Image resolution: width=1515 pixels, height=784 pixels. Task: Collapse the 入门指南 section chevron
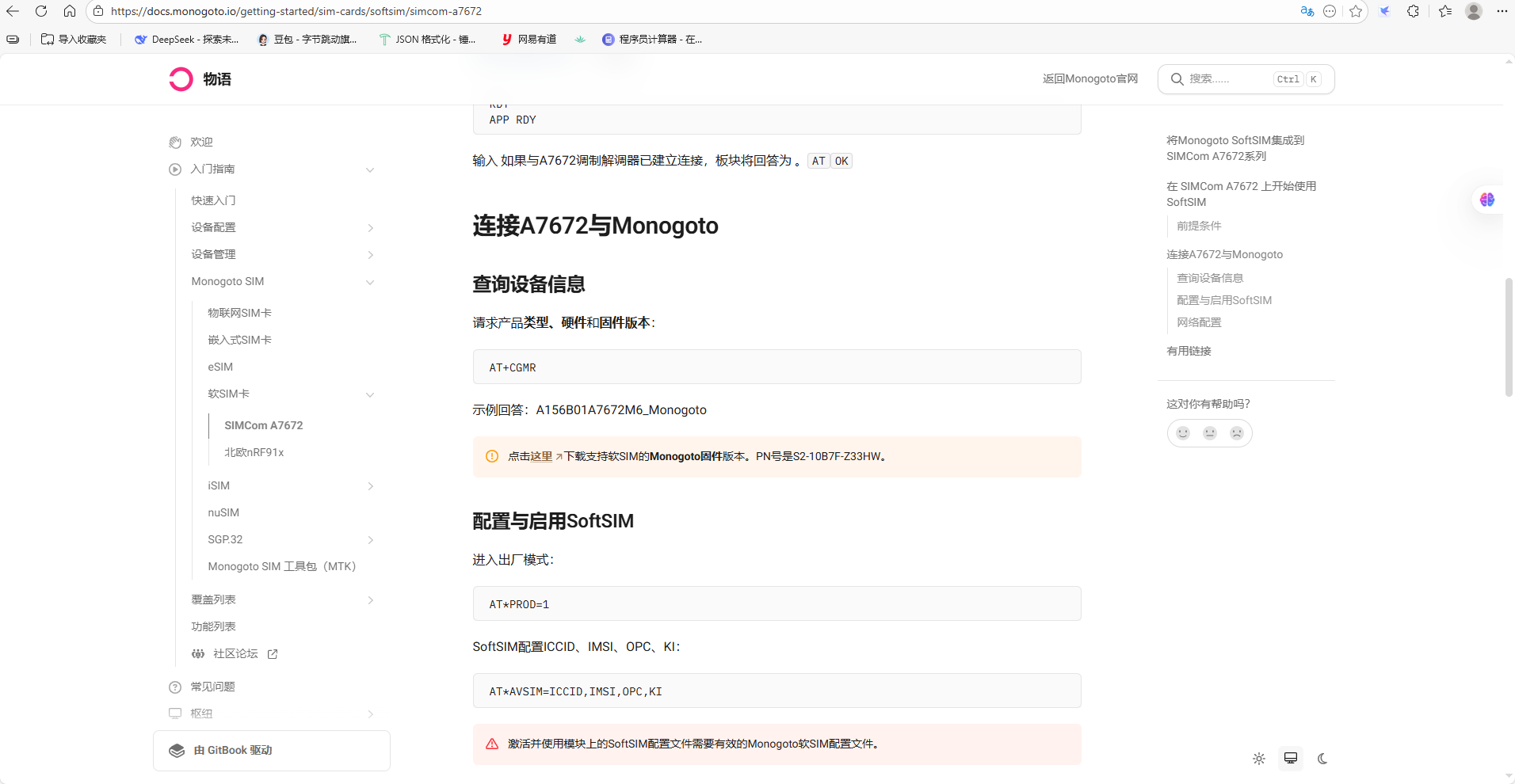coord(370,169)
